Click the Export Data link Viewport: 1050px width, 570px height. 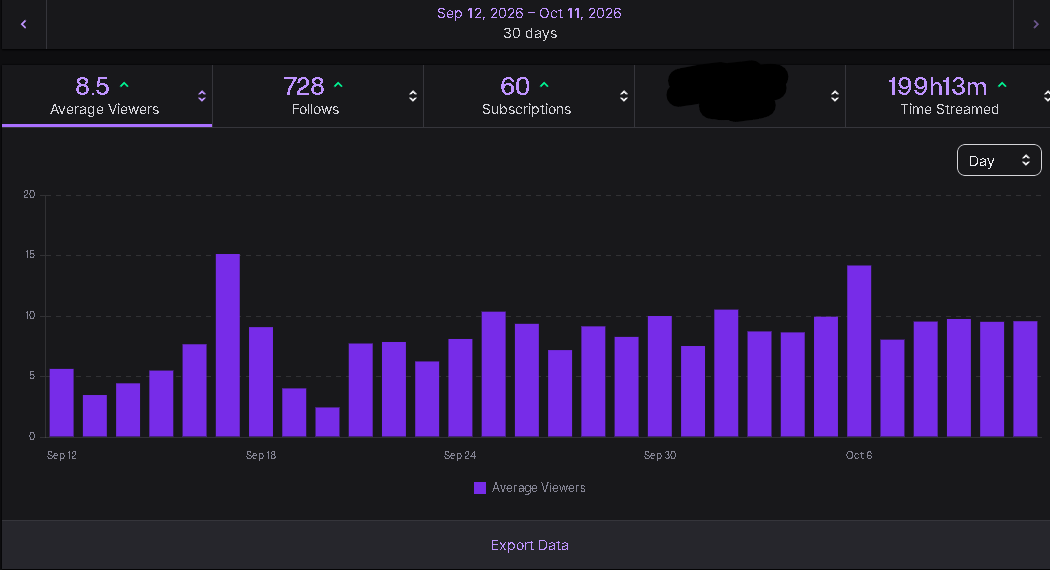tap(529, 545)
